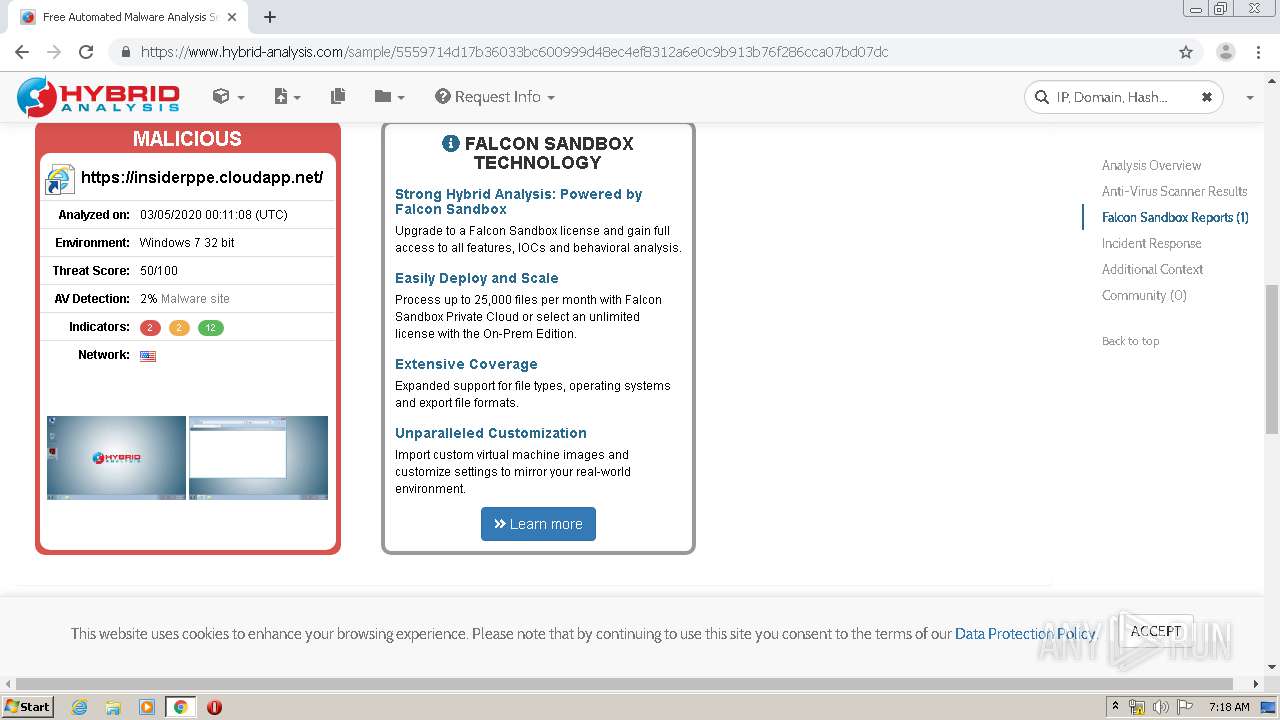Click the volume speaker tray icon

(1161, 707)
